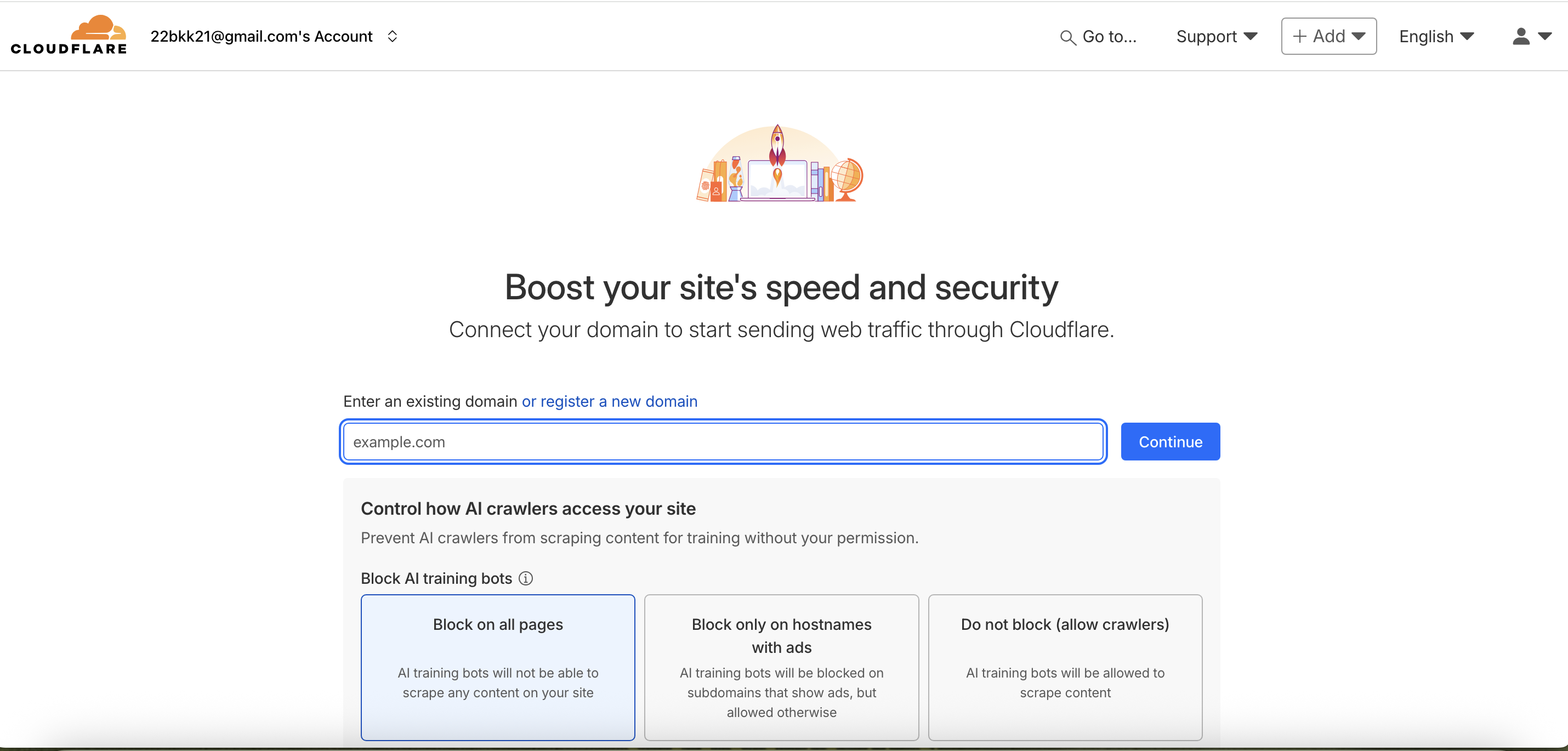Select Block on all pages option

coord(497,667)
